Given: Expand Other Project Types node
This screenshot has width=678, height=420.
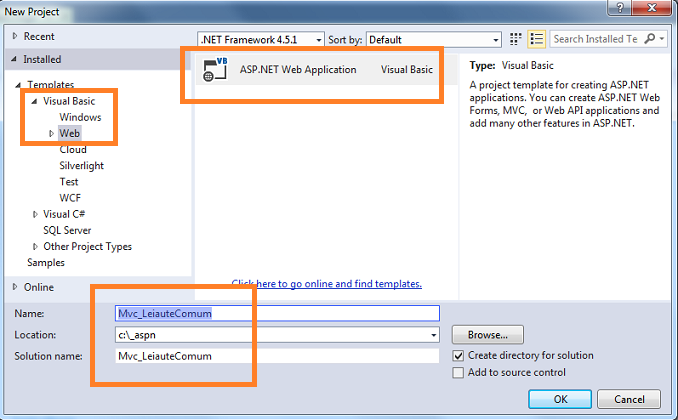Looking at the screenshot, I should coord(35,247).
